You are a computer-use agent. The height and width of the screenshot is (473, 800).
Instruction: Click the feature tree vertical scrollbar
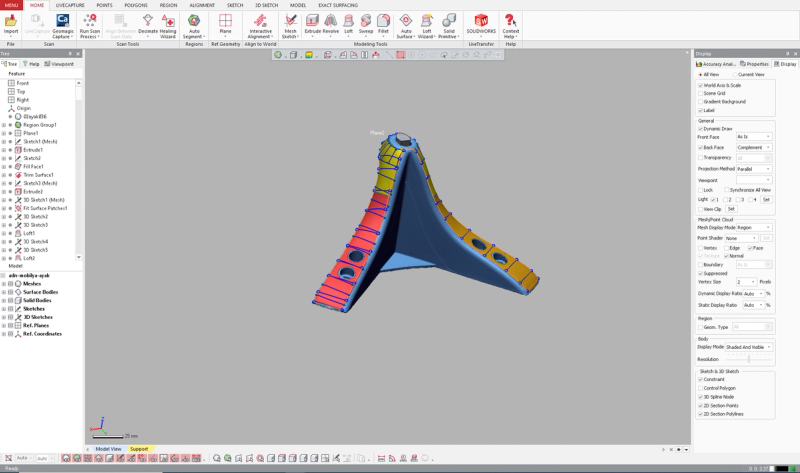pos(79,170)
